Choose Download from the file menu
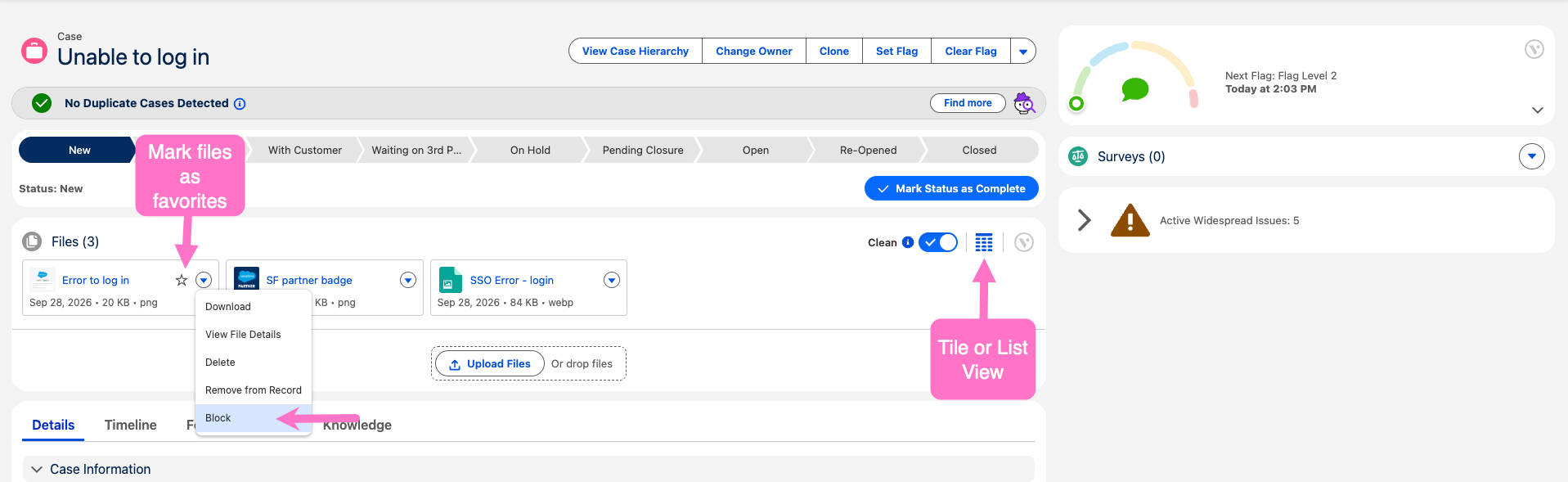The width and height of the screenshot is (1568, 482). (x=254, y=307)
